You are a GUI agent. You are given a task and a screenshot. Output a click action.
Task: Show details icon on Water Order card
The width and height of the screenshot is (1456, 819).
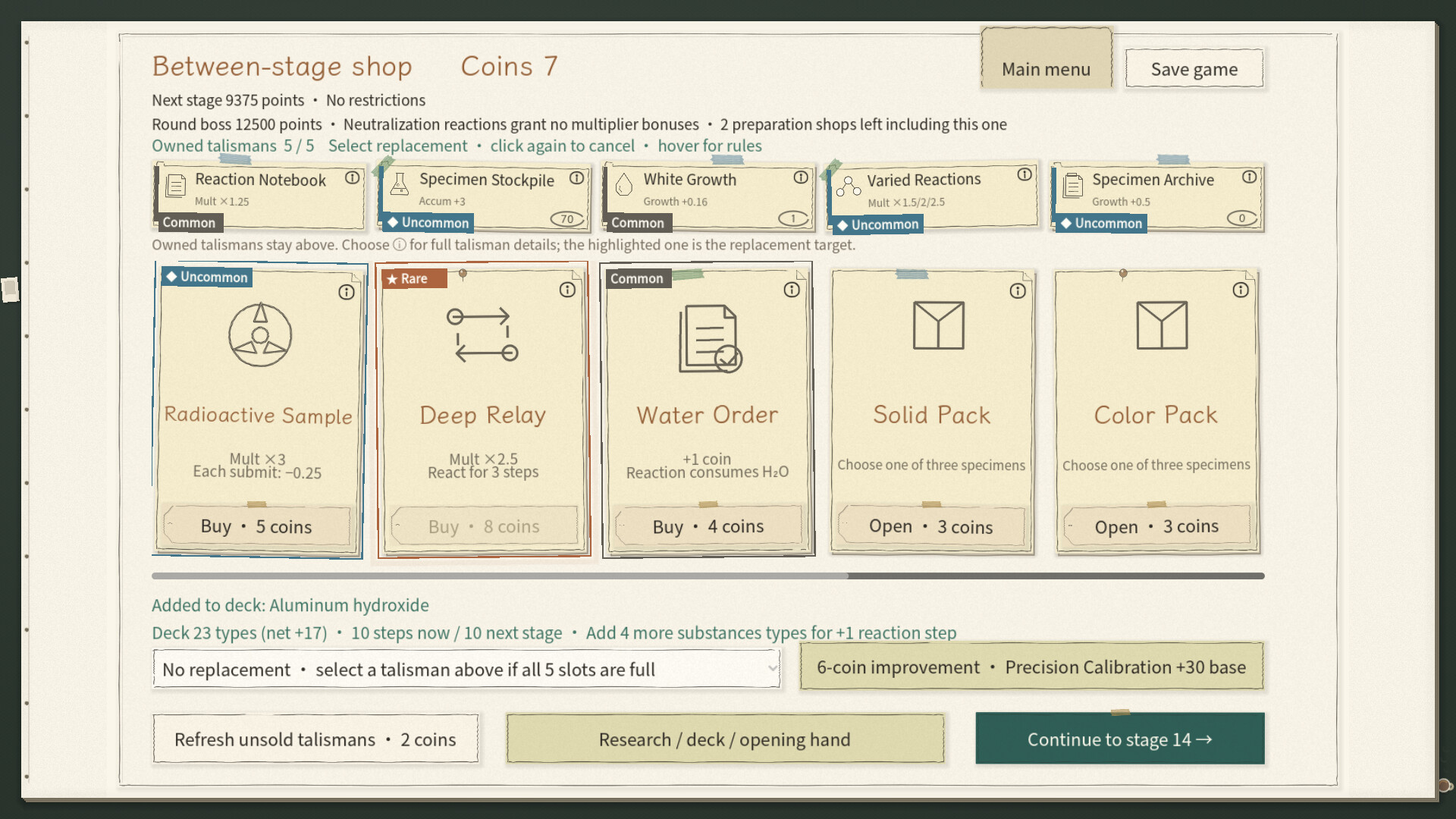pyautogui.click(x=792, y=290)
